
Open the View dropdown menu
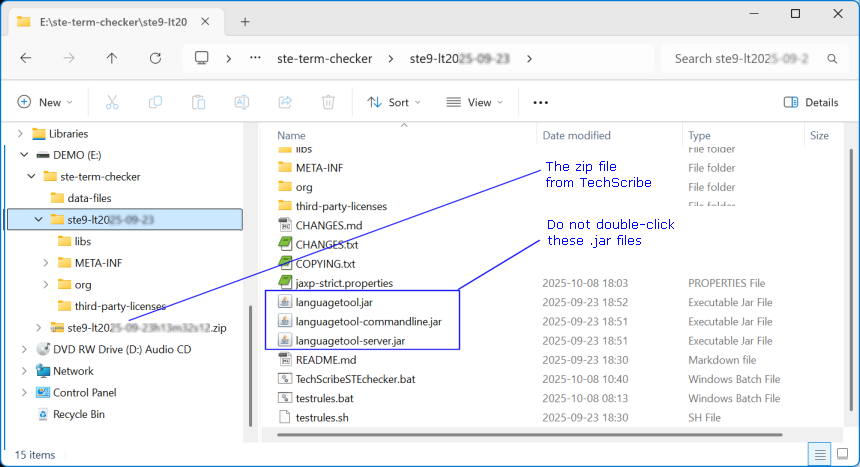pyautogui.click(x=475, y=102)
